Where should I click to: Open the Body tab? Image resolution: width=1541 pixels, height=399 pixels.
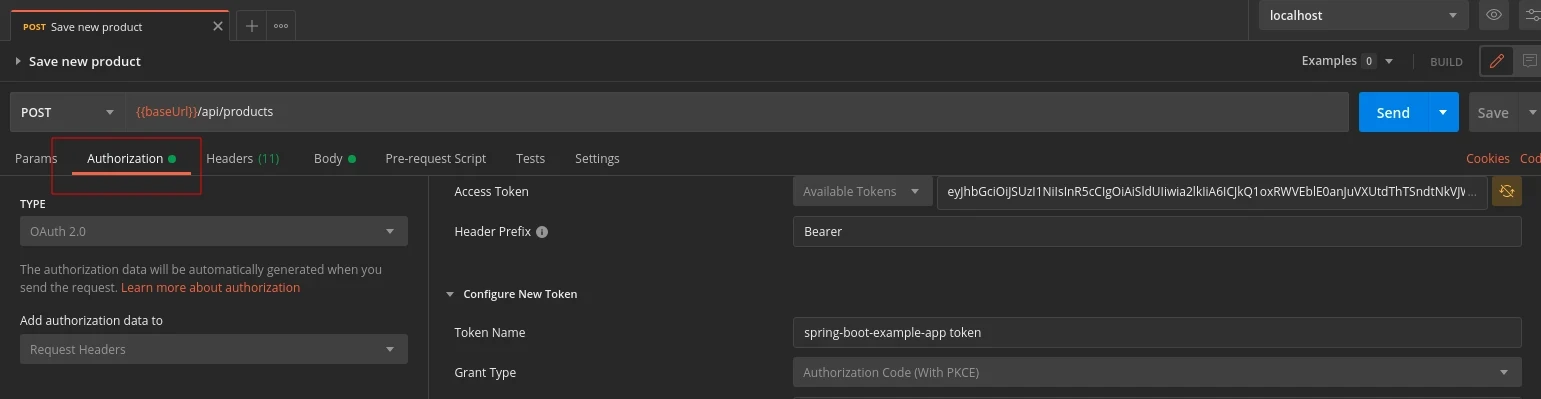(x=335, y=158)
